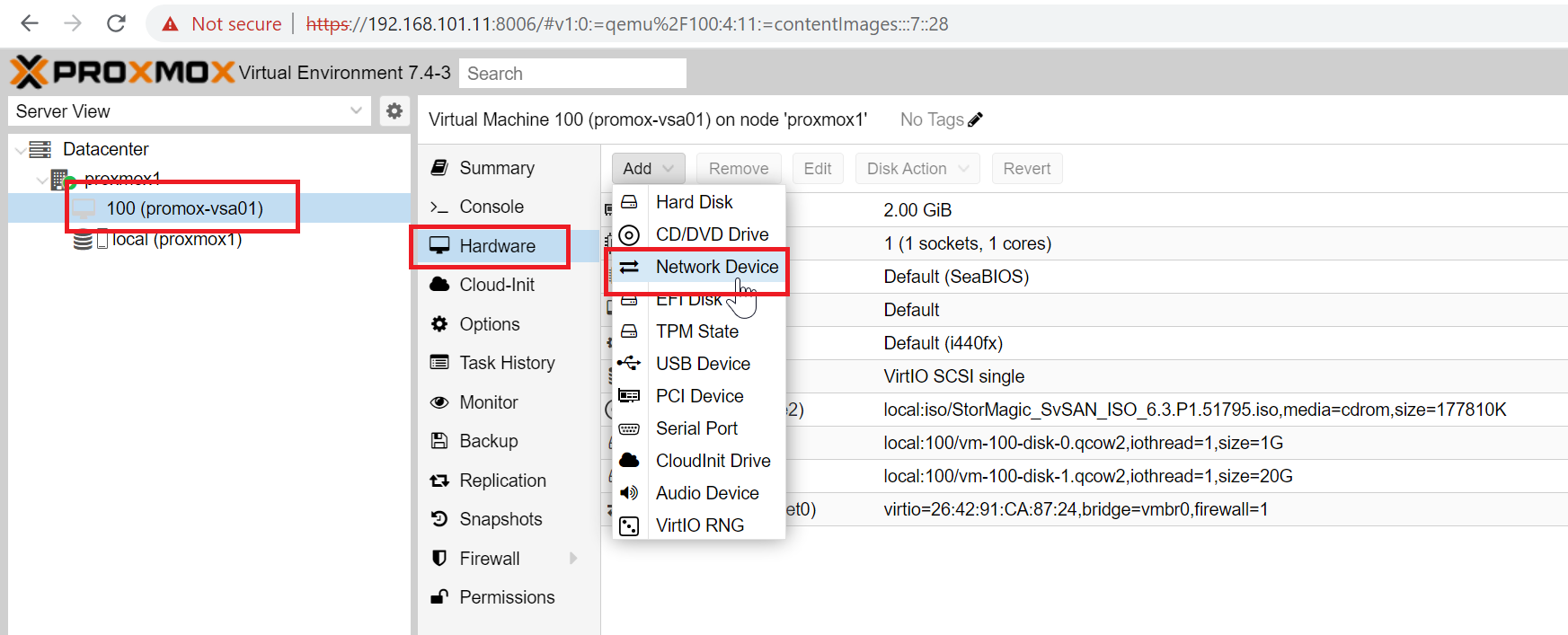Viewport: 1568px width, 635px height.
Task: Choose TPM State menu entry
Action: tap(699, 331)
